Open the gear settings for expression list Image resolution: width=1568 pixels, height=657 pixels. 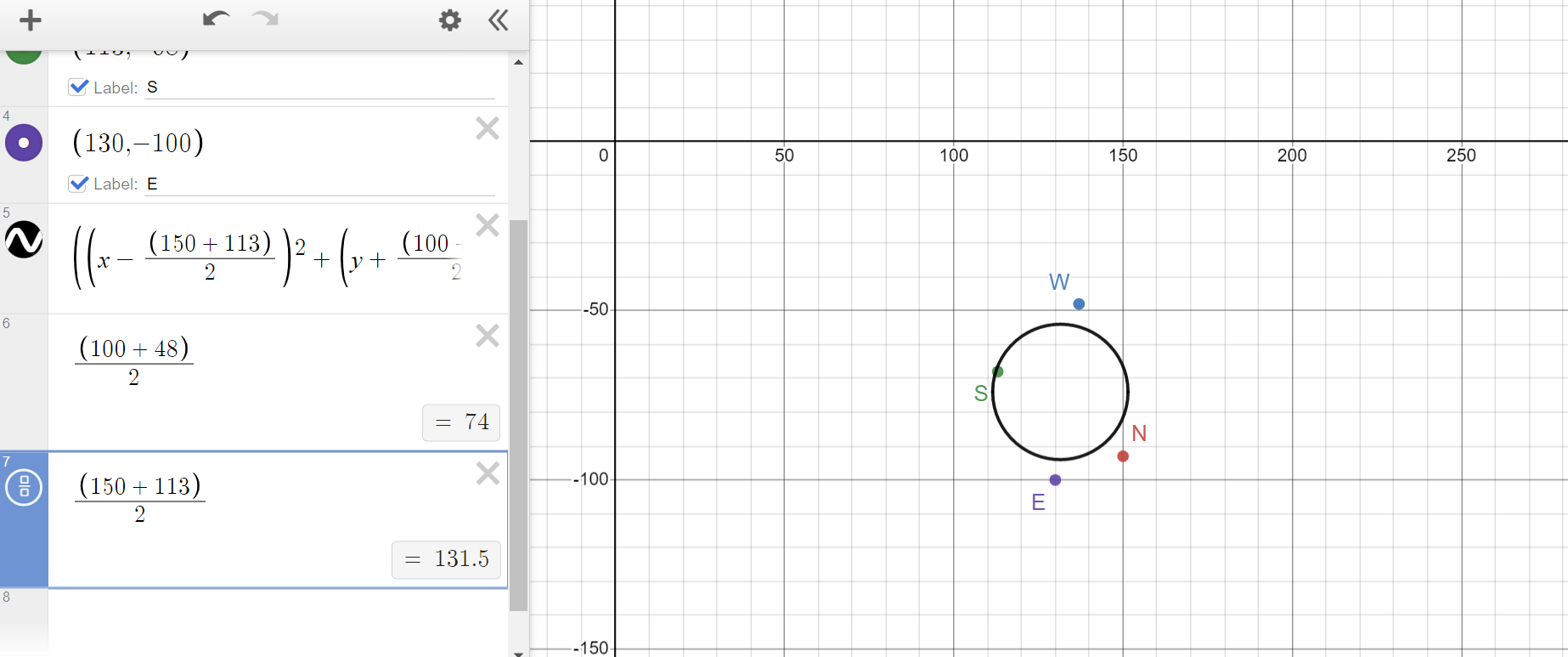[449, 20]
